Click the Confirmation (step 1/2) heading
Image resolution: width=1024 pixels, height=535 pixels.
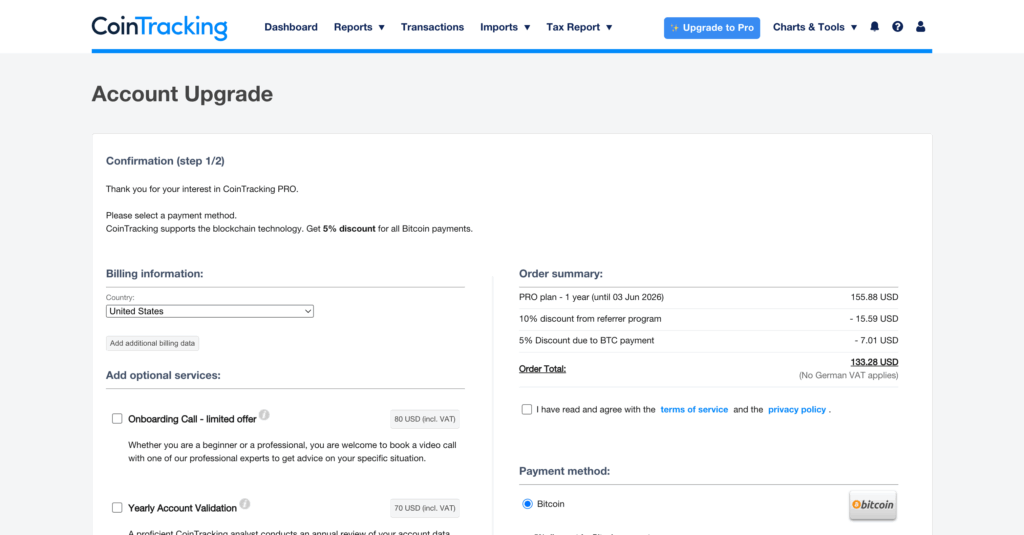[165, 161]
